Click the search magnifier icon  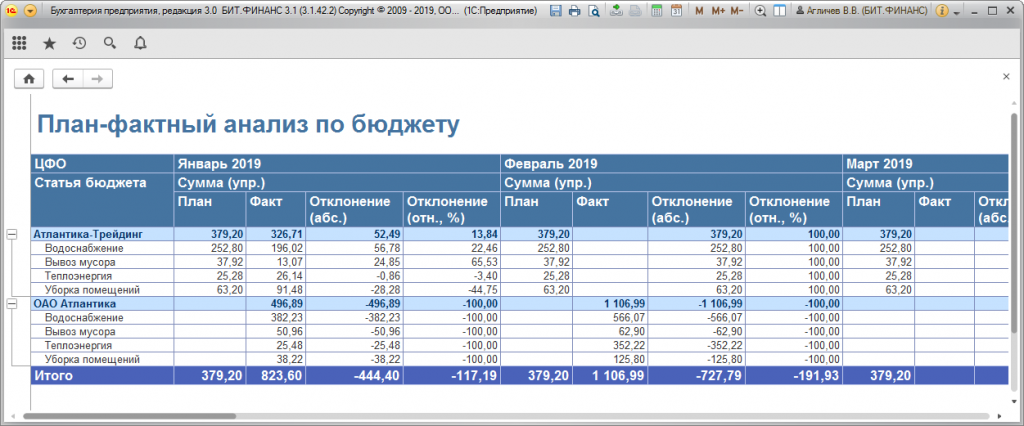click(x=109, y=43)
